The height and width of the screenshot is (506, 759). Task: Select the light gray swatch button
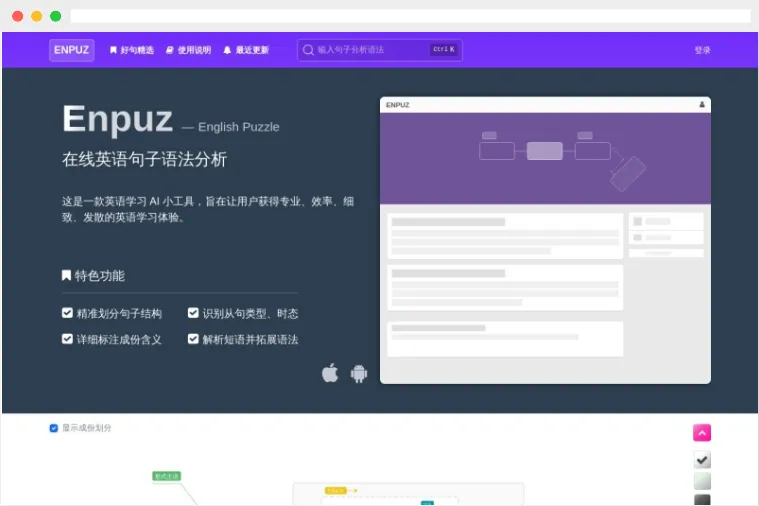[x=702, y=481]
